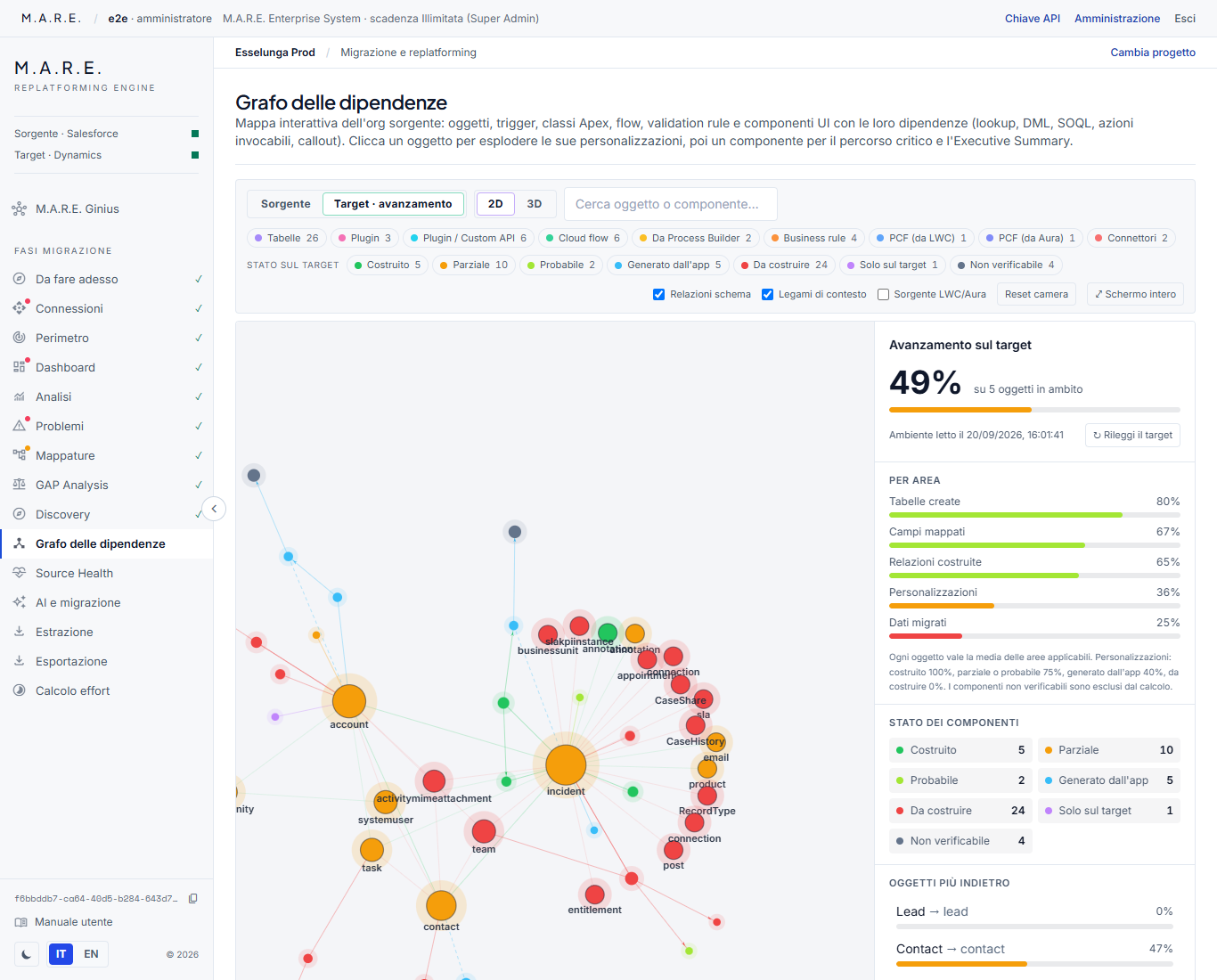The height and width of the screenshot is (980, 1217).
Task: Select the Target · avanzamento tab
Action: tap(393, 204)
